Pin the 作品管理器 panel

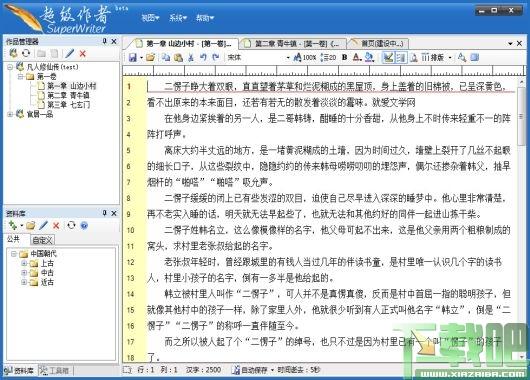(x=104, y=41)
